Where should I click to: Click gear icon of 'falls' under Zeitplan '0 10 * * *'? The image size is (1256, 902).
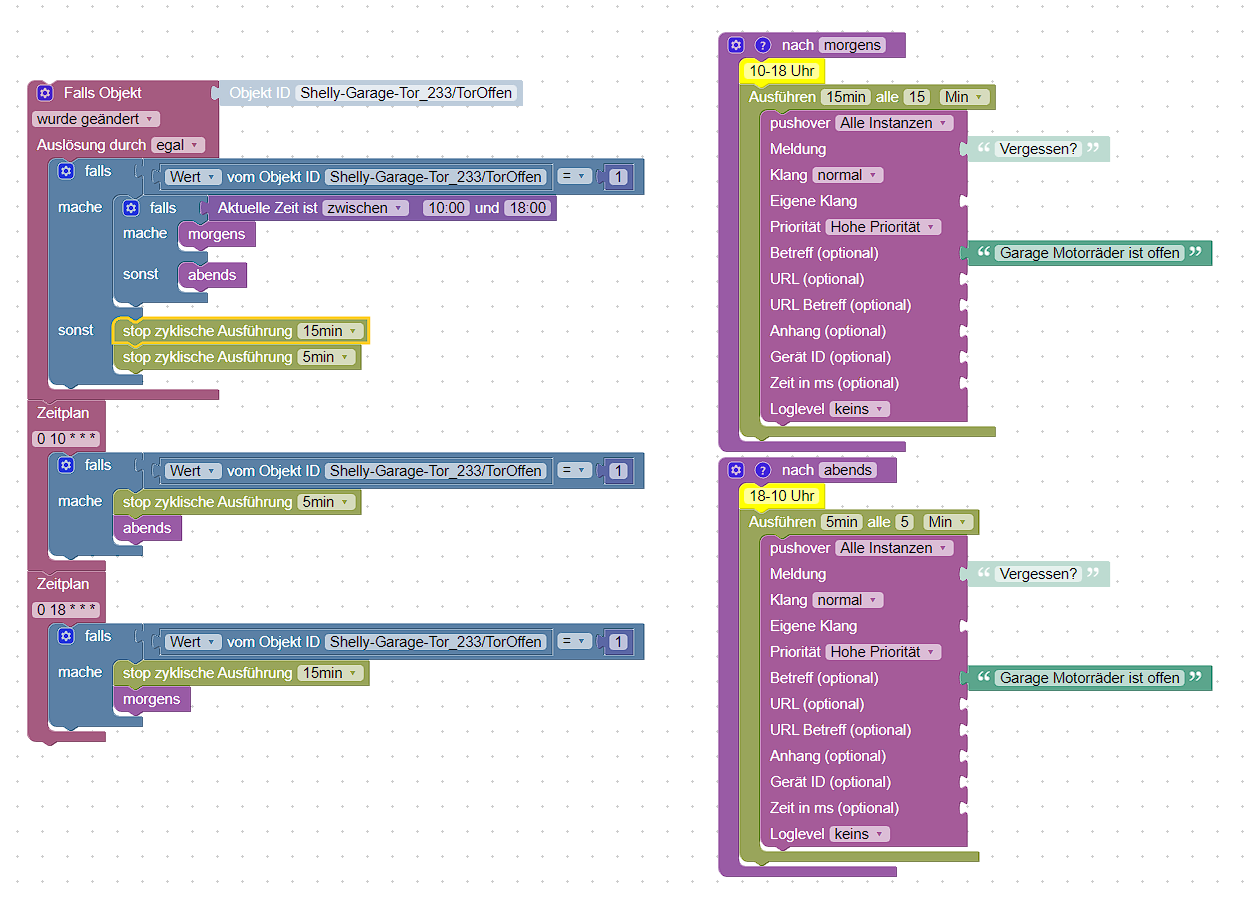click(x=66, y=465)
